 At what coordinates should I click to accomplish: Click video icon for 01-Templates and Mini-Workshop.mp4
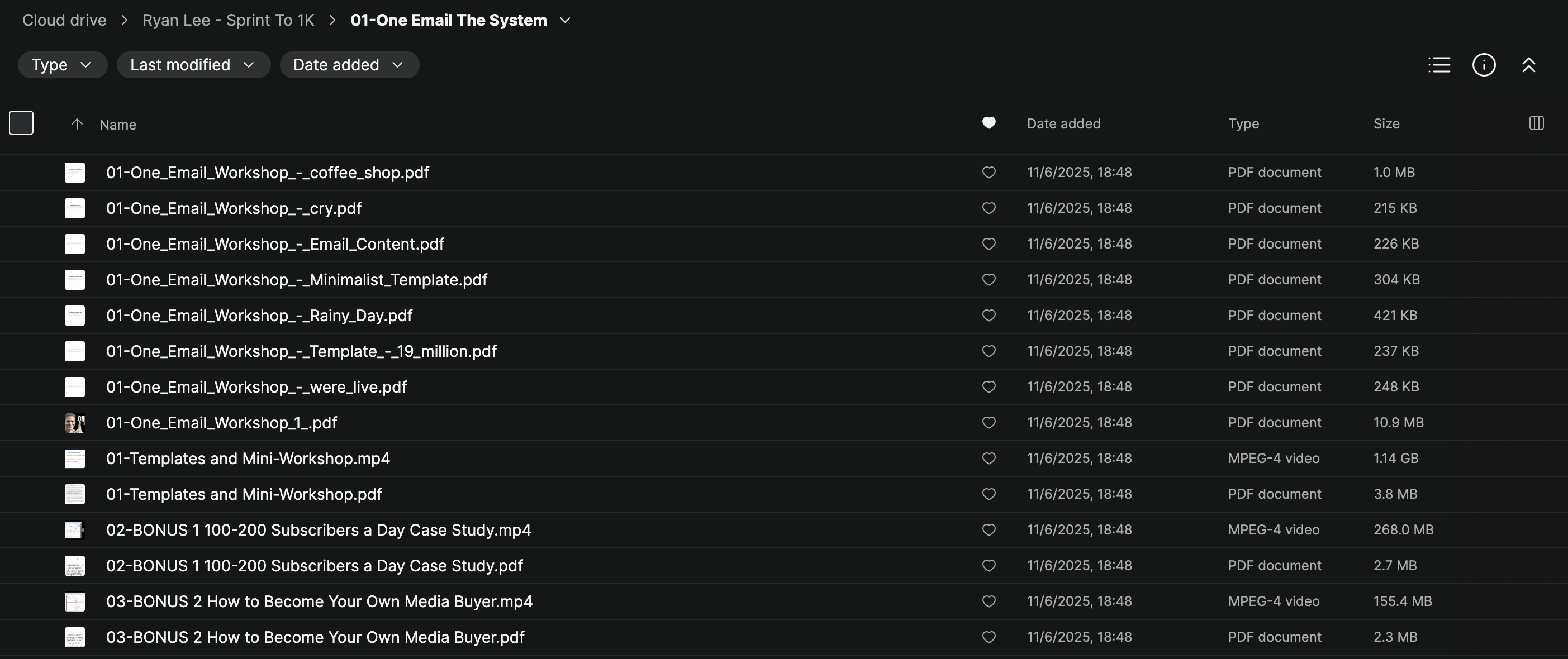[75, 458]
